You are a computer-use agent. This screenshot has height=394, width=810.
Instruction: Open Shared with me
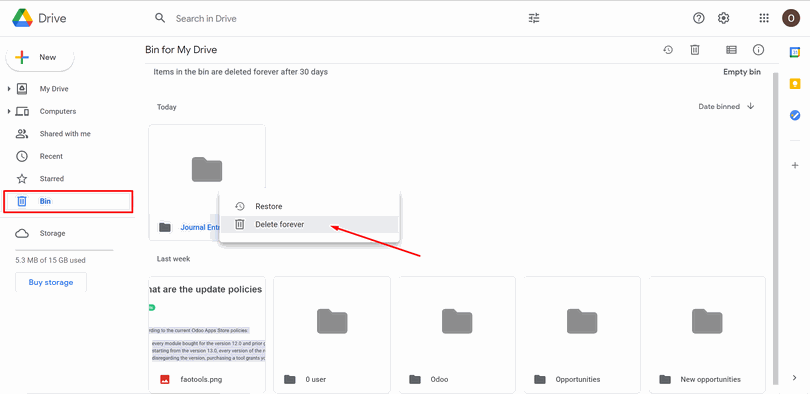point(65,134)
